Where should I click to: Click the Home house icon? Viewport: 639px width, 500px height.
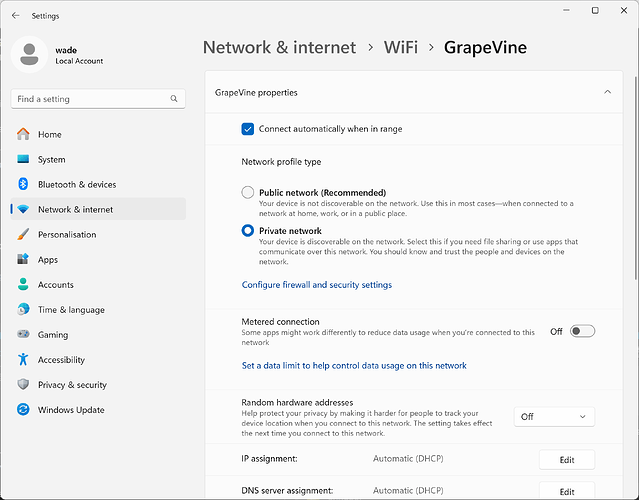pyautogui.click(x=23, y=134)
